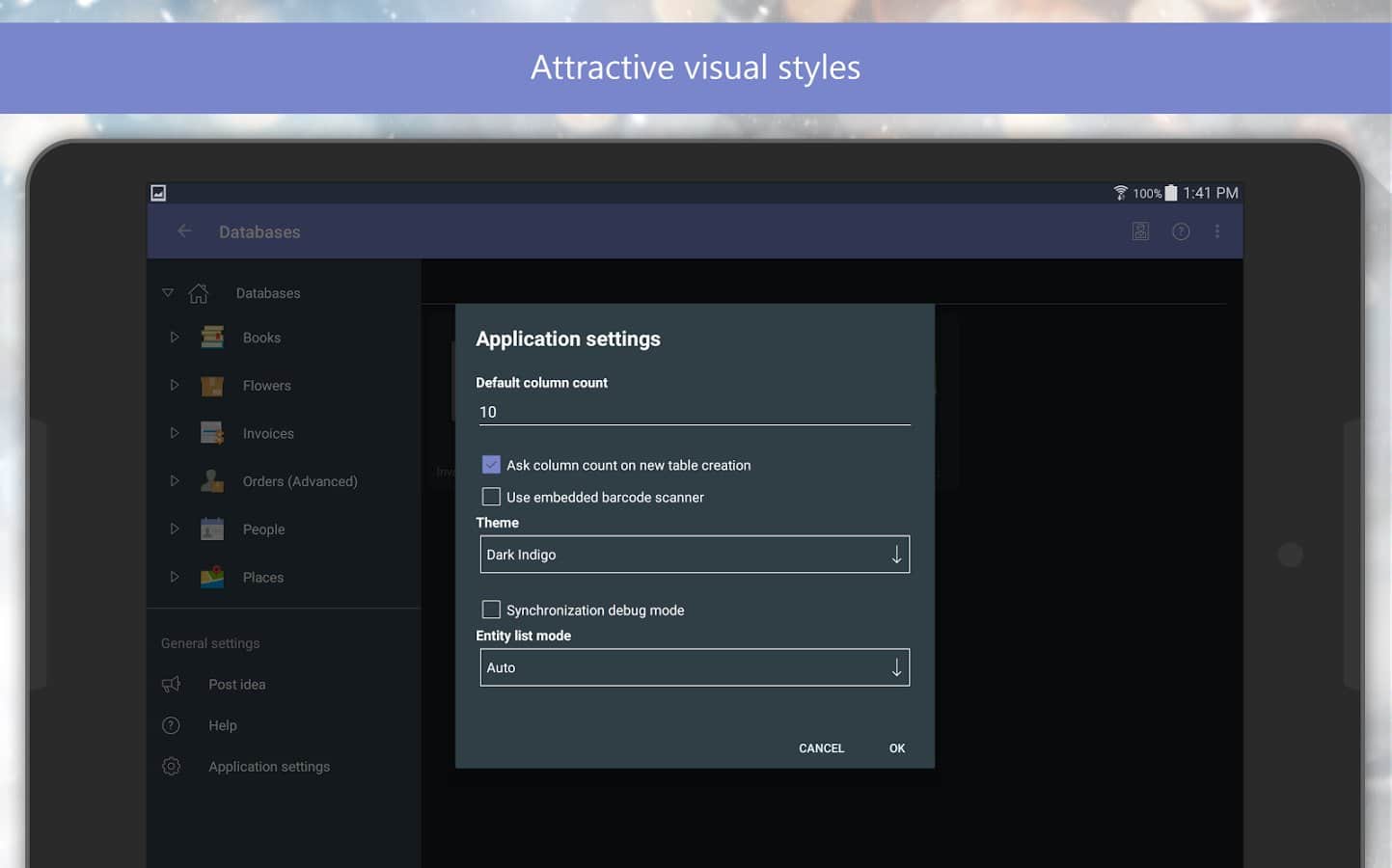Tap the back arrow in the header
Viewport: 1392px width, 868px height.
coord(184,231)
